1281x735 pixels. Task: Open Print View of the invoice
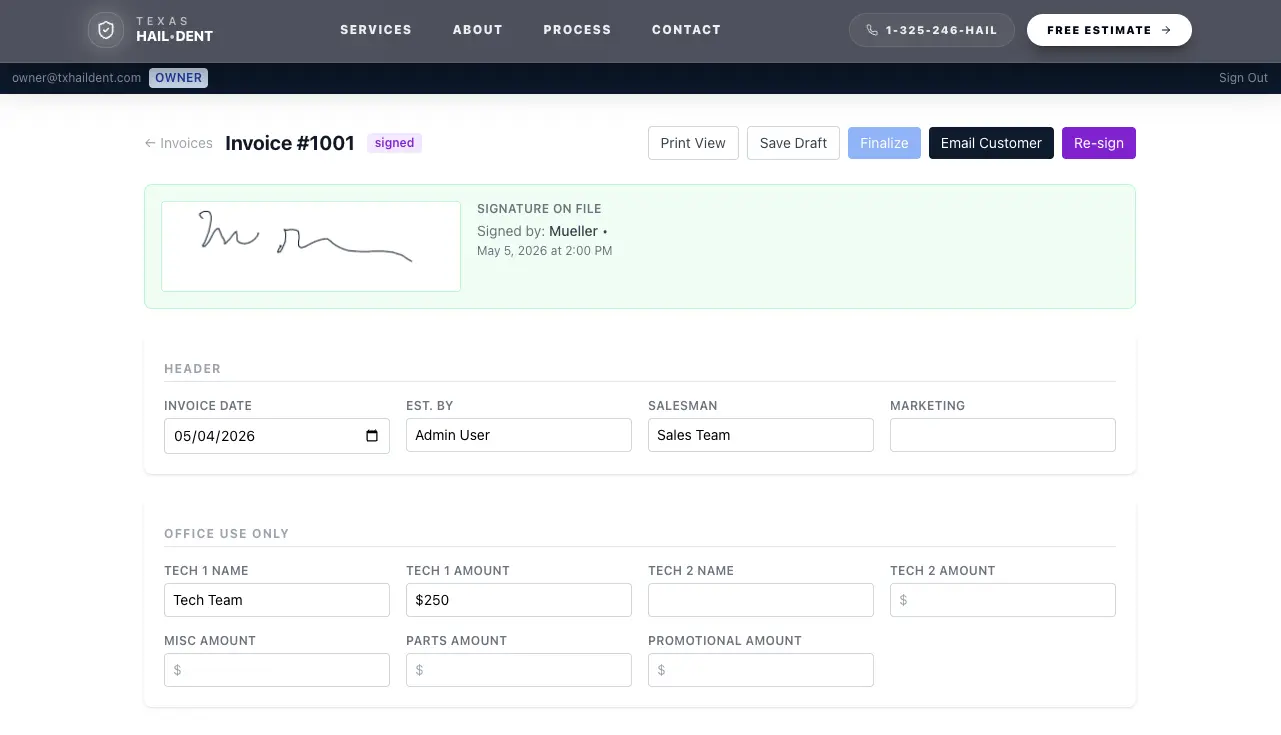coord(693,143)
